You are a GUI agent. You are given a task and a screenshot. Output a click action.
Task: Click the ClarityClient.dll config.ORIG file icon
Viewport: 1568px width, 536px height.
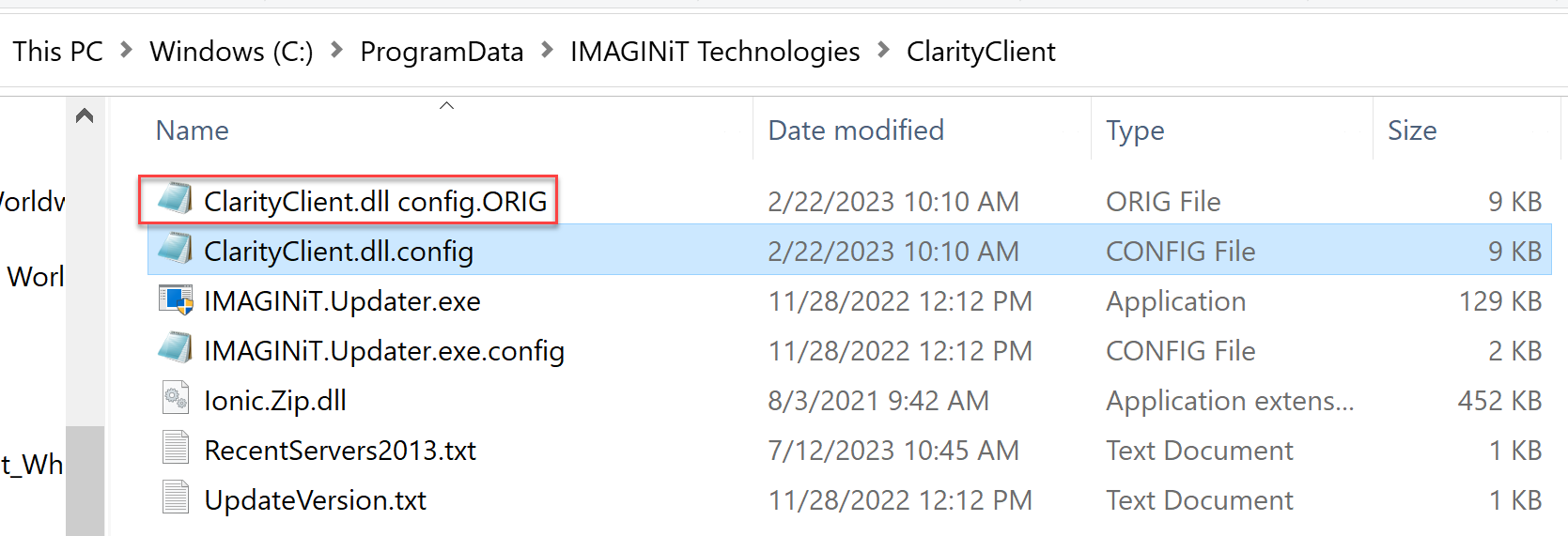click(176, 199)
